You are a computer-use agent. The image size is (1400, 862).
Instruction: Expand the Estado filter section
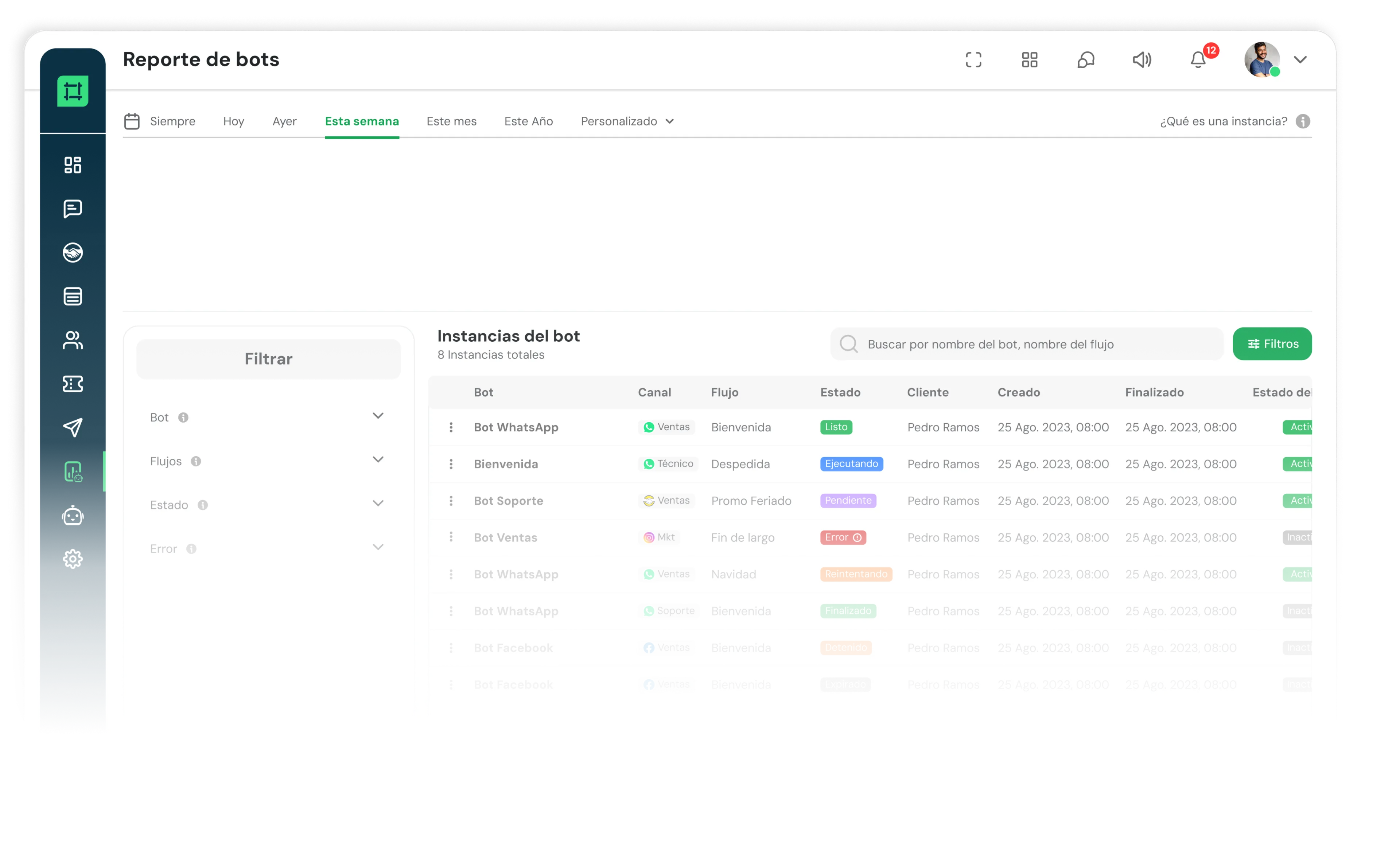click(378, 504)
